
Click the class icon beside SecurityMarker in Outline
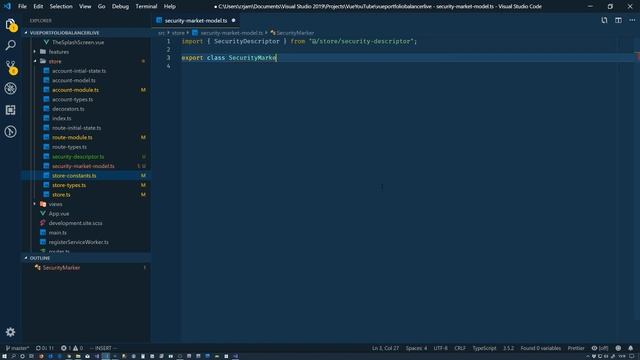(x=38, y=268)
